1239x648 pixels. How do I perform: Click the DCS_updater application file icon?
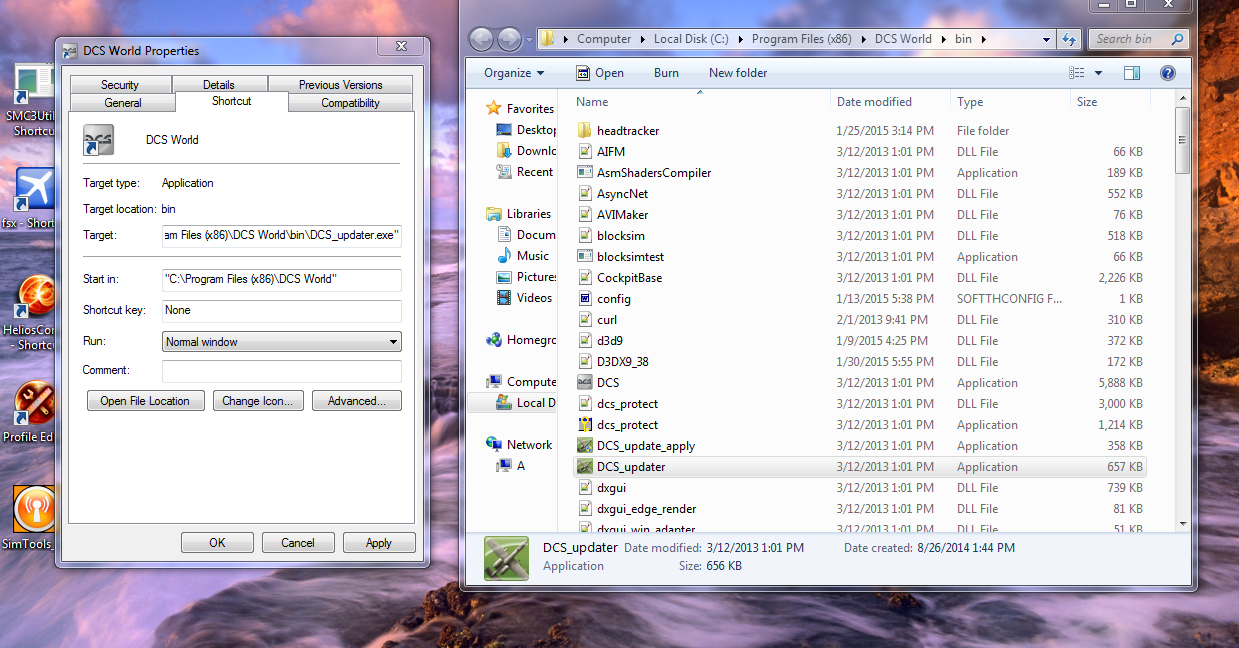585,467
